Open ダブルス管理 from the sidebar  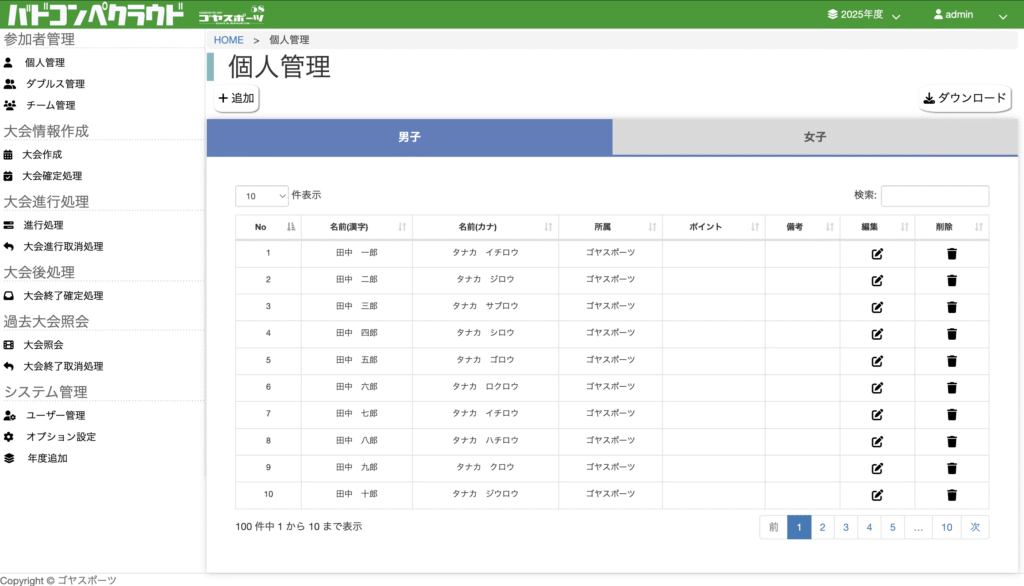55,84
